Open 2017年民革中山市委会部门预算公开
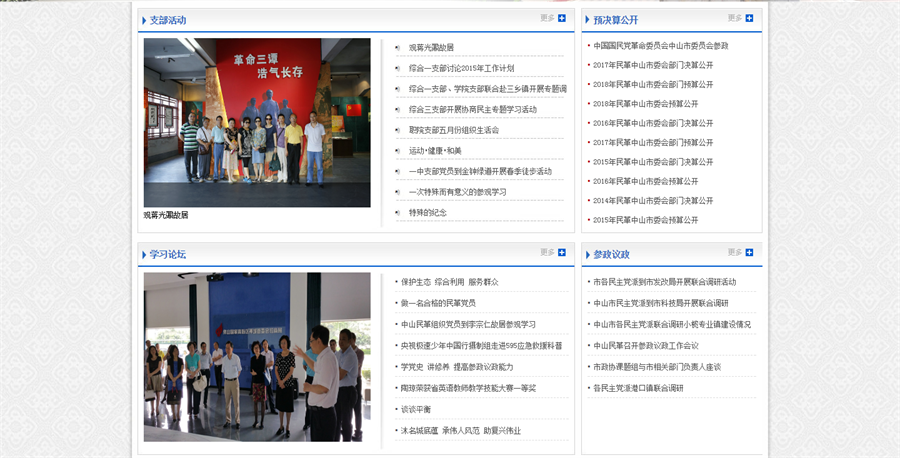The width and height of the screenshot is (900, 458). (x=653, y=142)
